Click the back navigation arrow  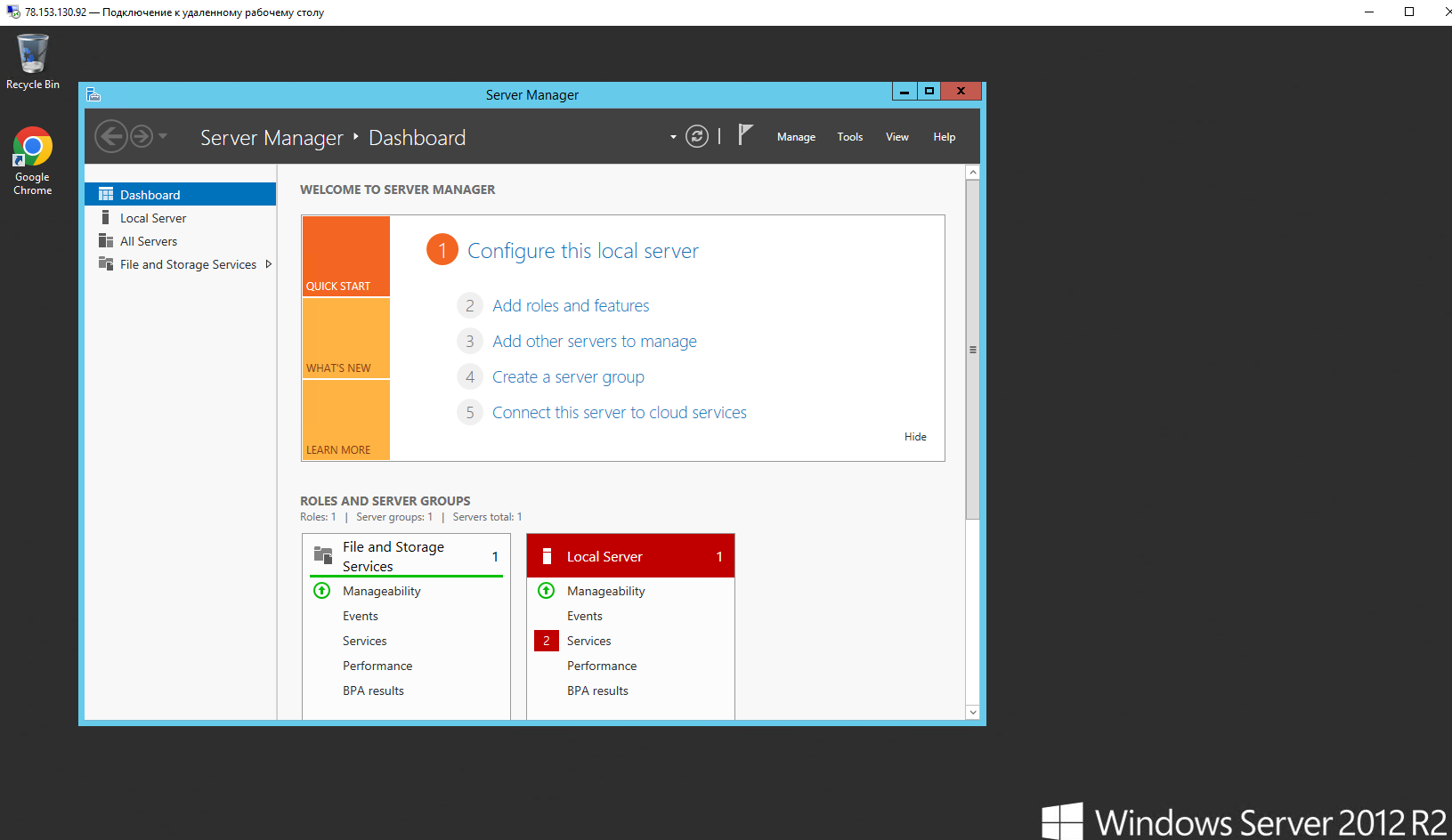(110, 137)
